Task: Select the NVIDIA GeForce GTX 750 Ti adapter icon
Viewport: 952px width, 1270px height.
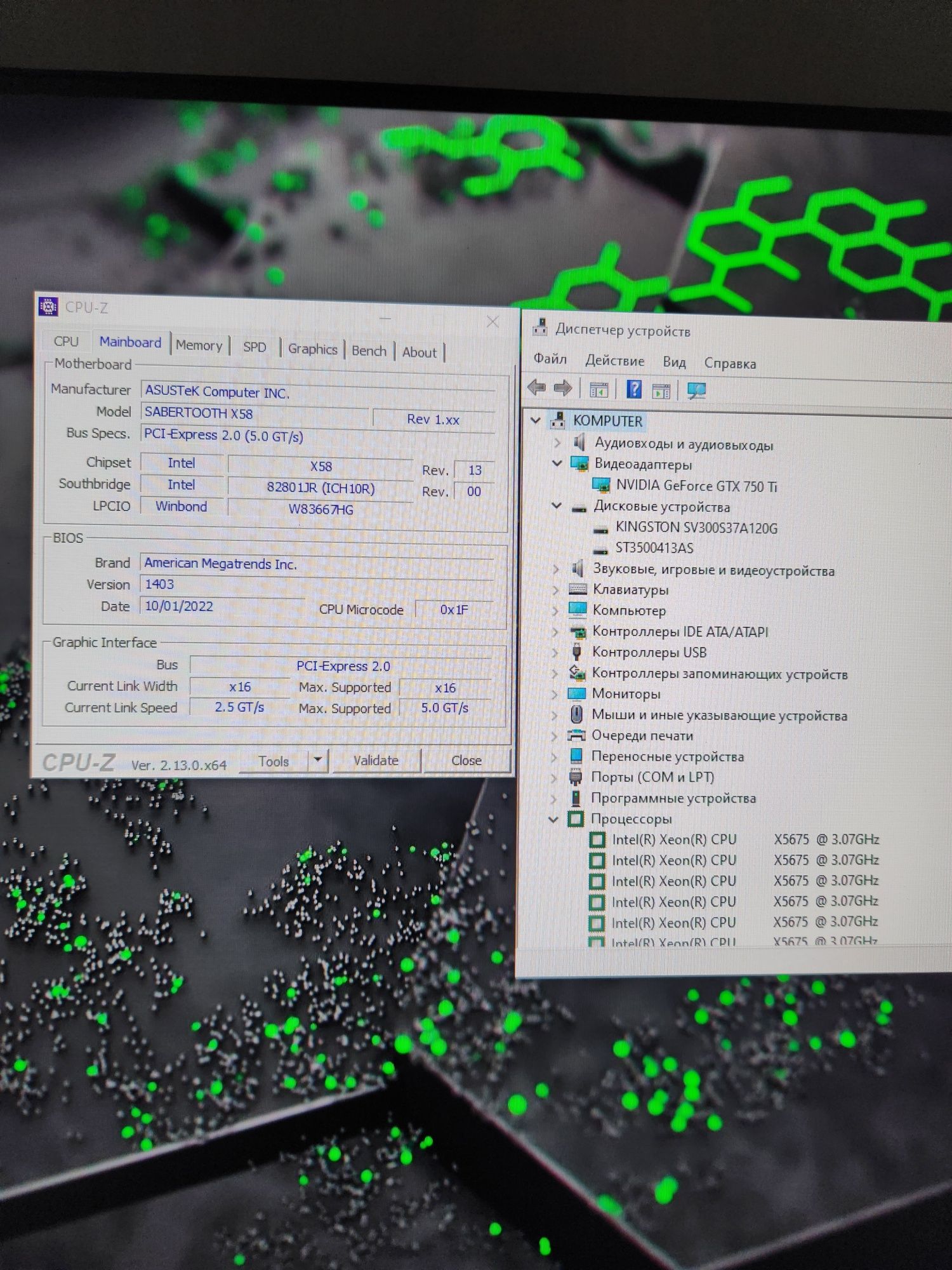Action: point(600,485)
